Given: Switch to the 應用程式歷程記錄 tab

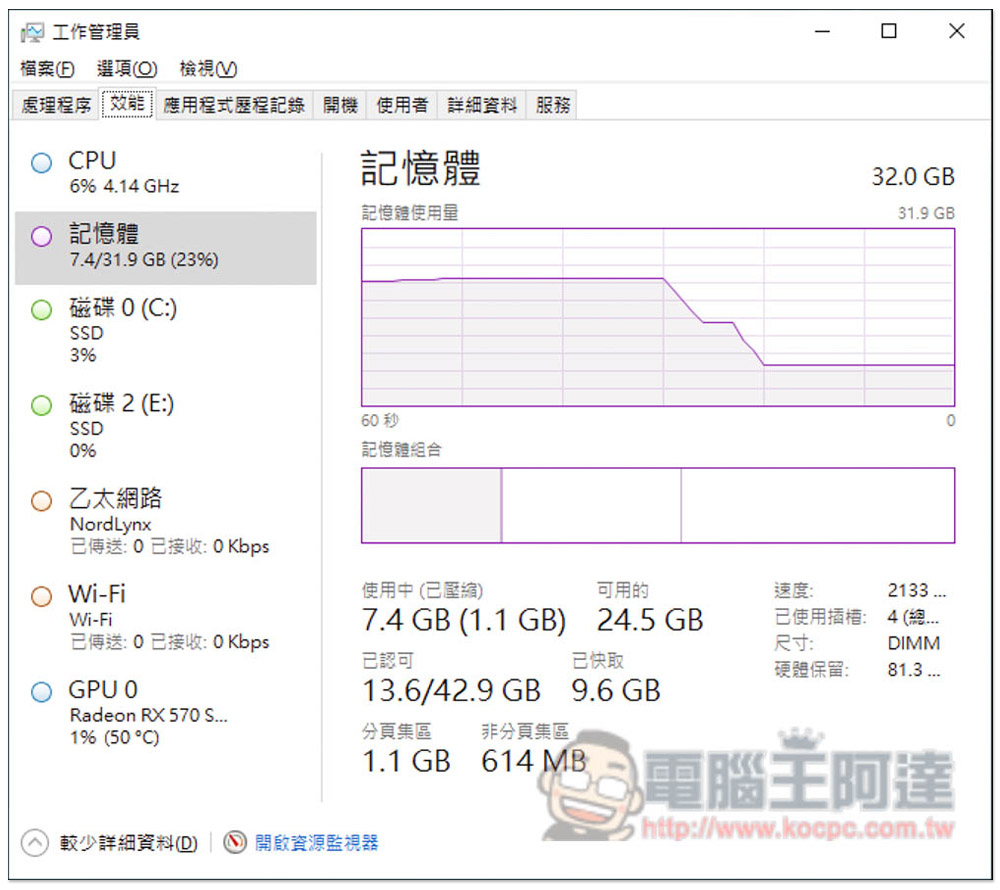Looking at the screenshot, I should click(234, 105).
